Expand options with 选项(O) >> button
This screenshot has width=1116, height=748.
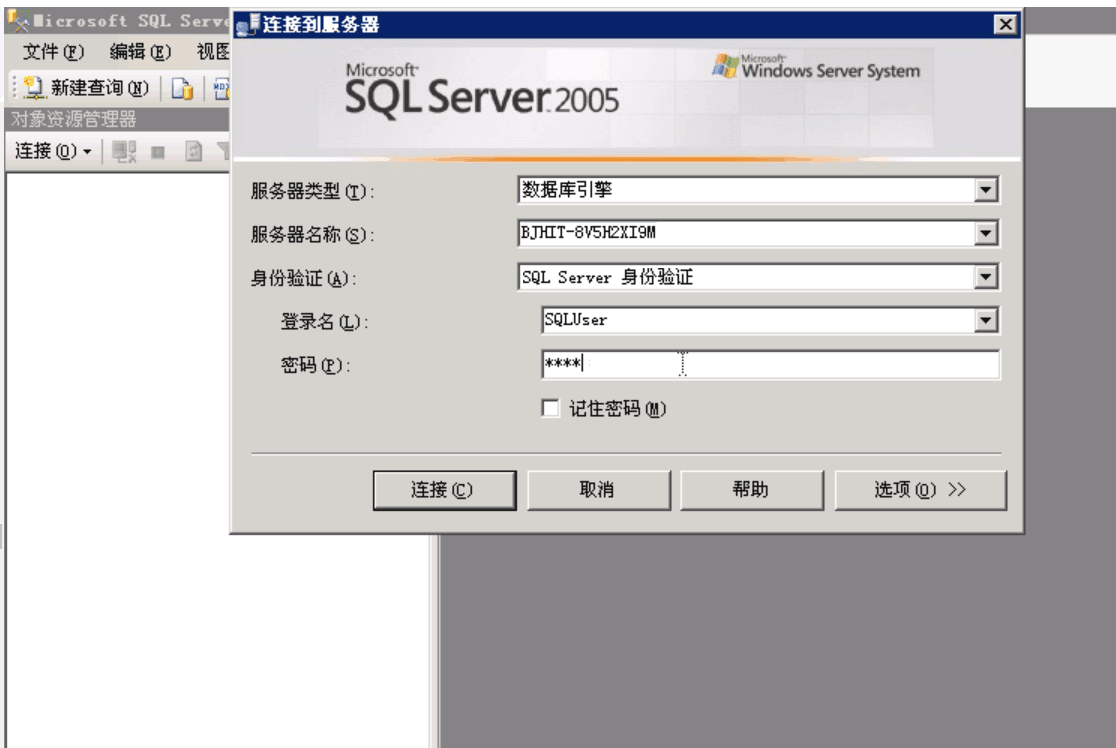coord(920,490)
